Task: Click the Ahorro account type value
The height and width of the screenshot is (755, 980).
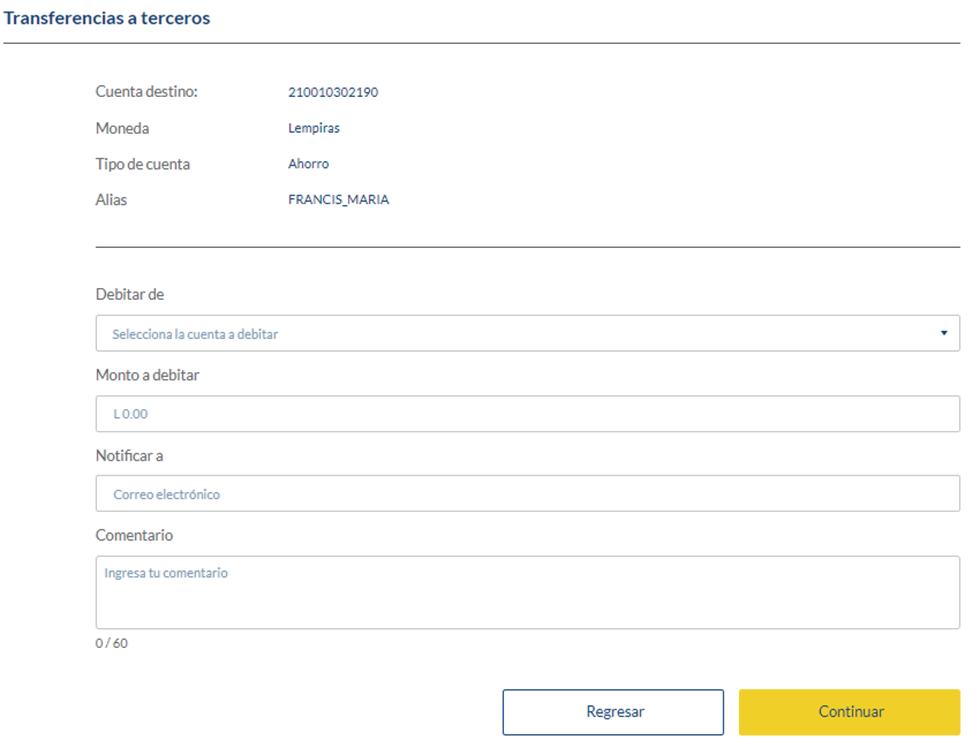Action: click(308, 164)
